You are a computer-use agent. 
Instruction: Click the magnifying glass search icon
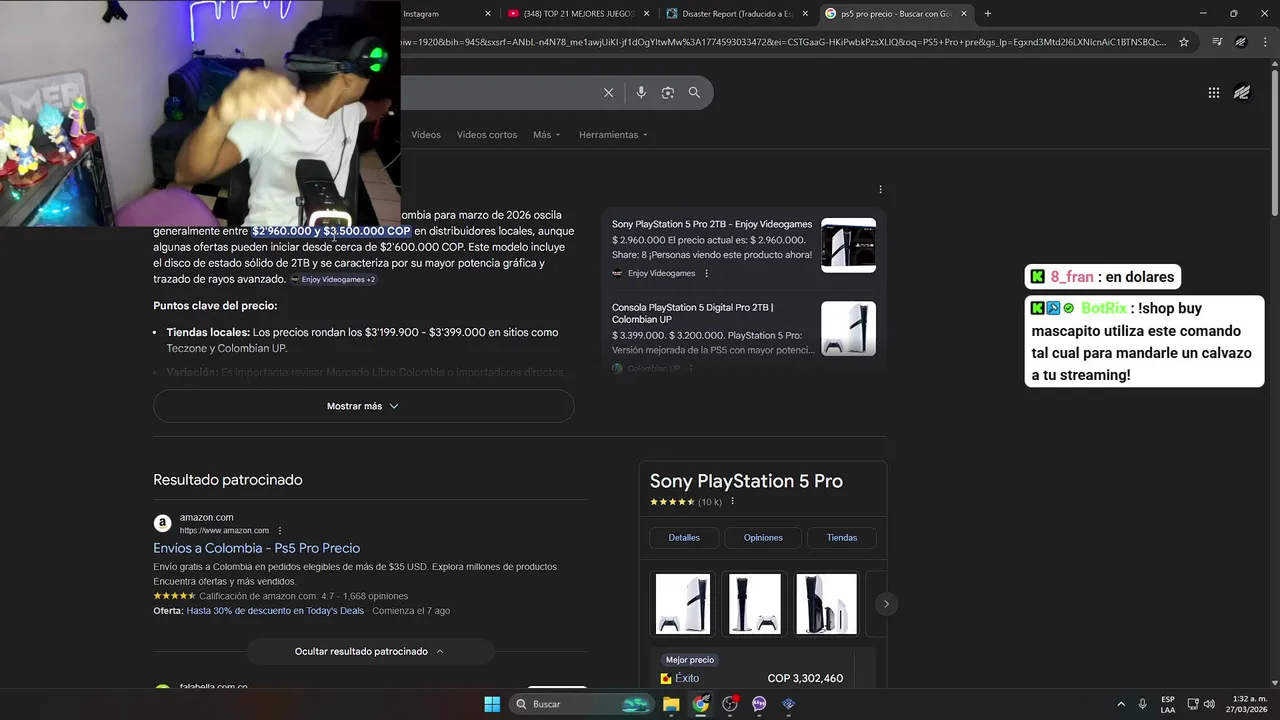pyautogui.click(x=694, y=93)
